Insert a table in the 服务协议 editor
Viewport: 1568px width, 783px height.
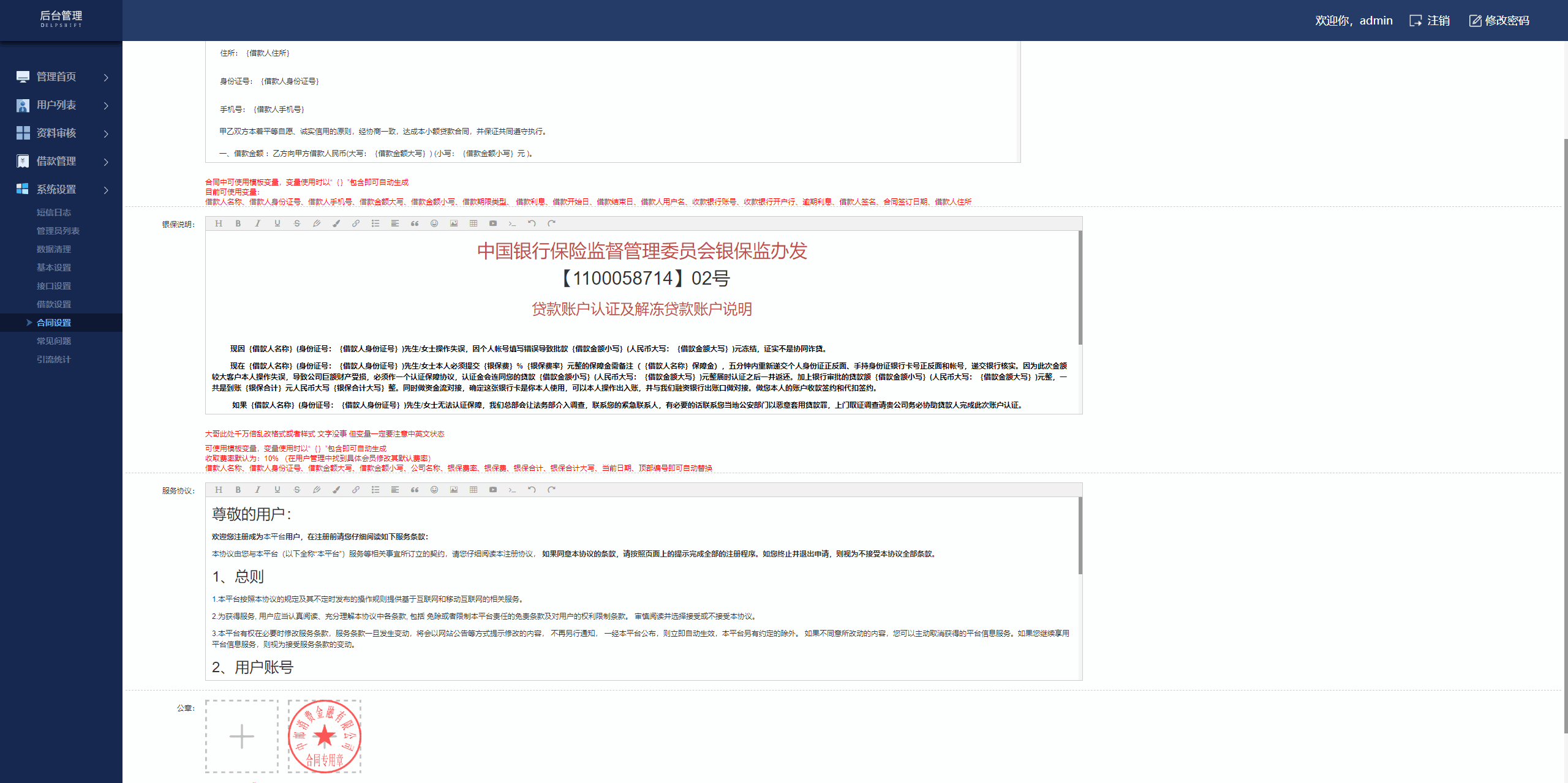point(473,490)
